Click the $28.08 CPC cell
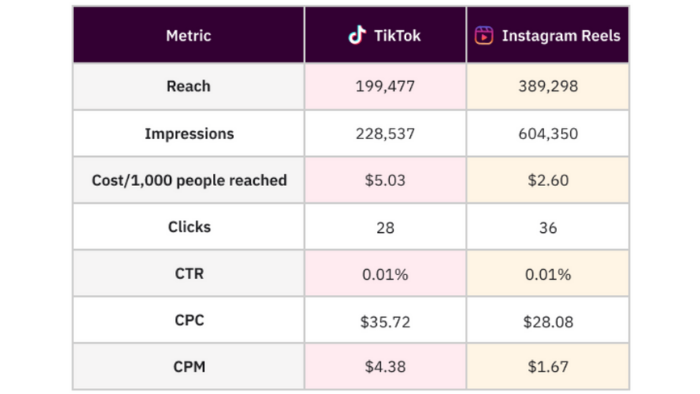The image size is (700, 394). tap(548, 321)
